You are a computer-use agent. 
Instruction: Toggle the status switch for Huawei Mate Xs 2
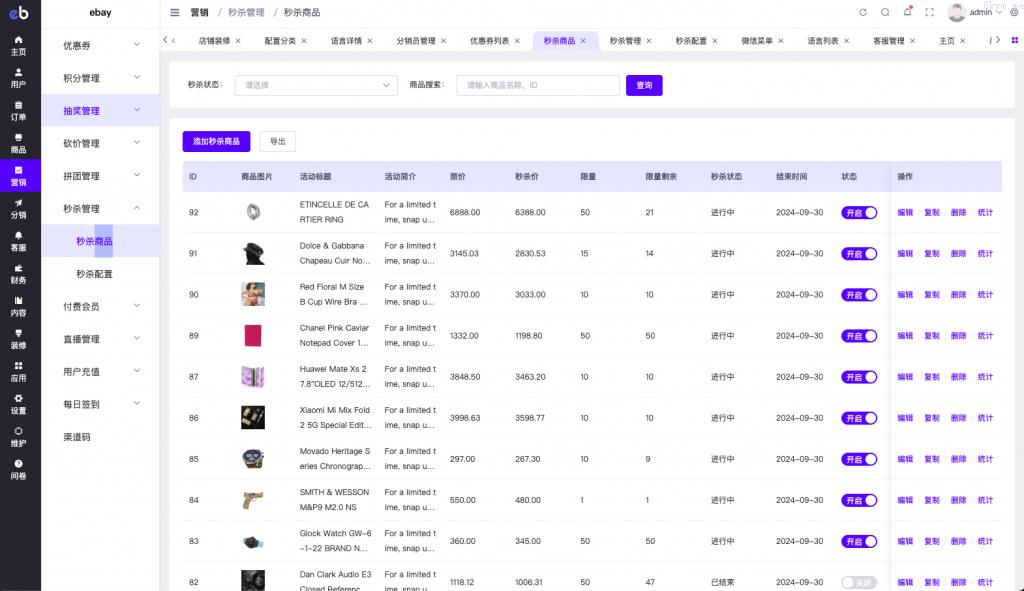coord(859,377)
